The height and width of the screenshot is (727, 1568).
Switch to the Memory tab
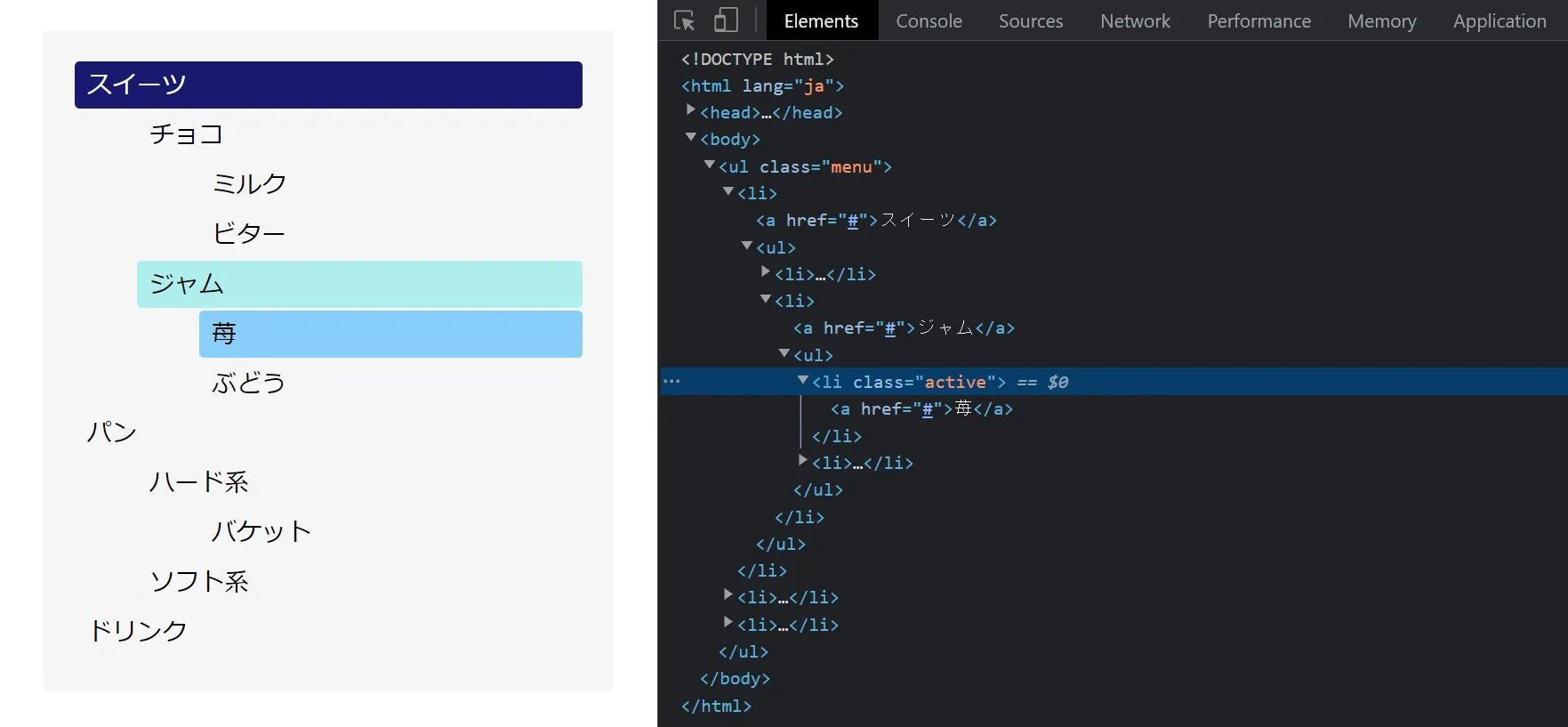1381,20
